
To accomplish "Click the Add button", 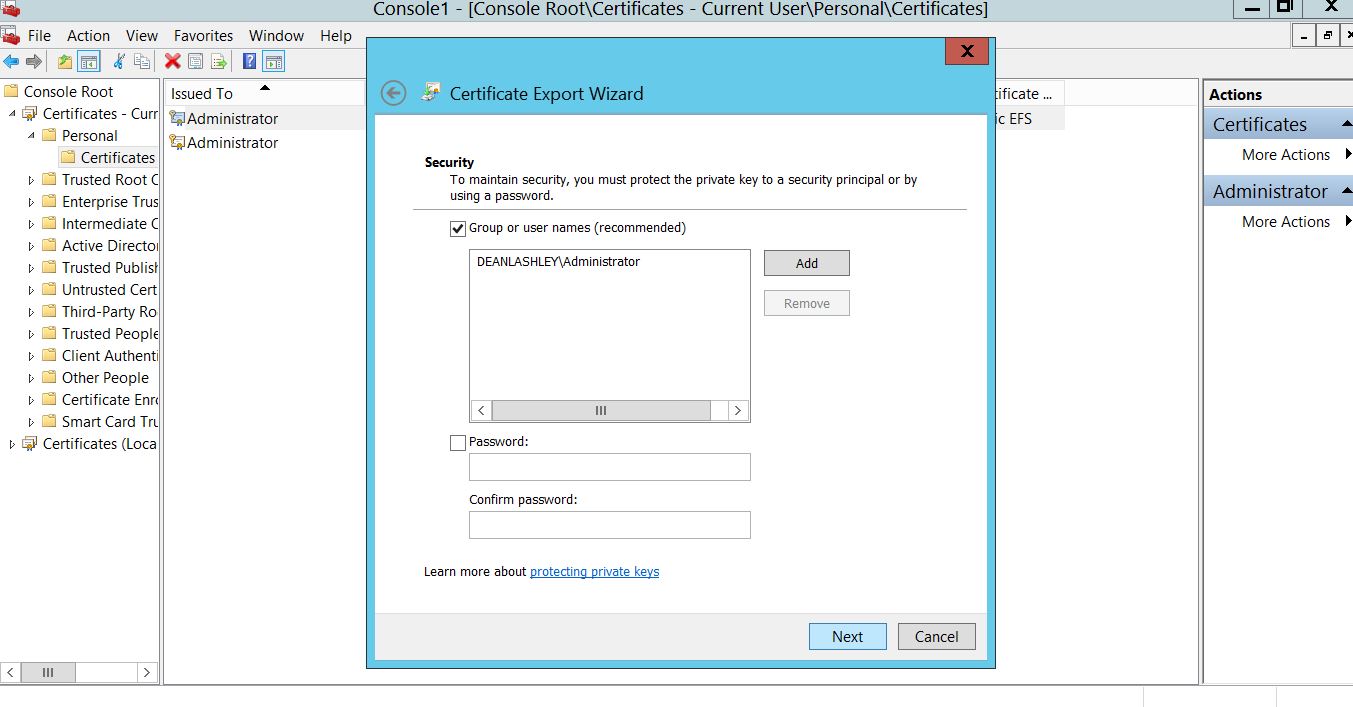I will point(806,263).
